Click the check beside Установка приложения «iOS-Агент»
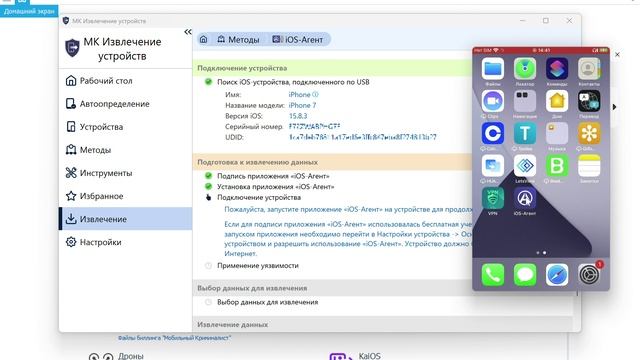 pos(208,187)
